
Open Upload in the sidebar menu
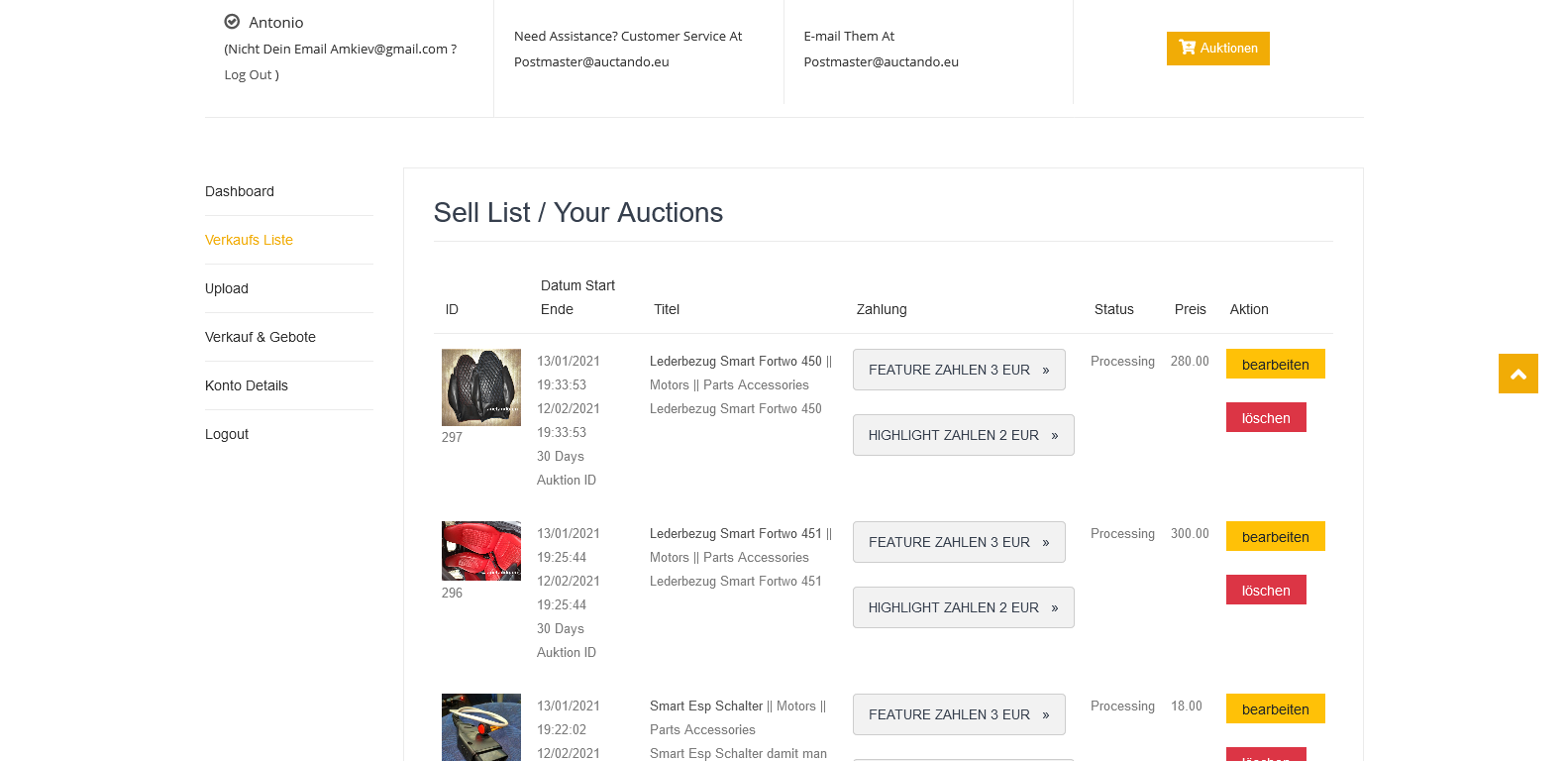tap(227, 288)
